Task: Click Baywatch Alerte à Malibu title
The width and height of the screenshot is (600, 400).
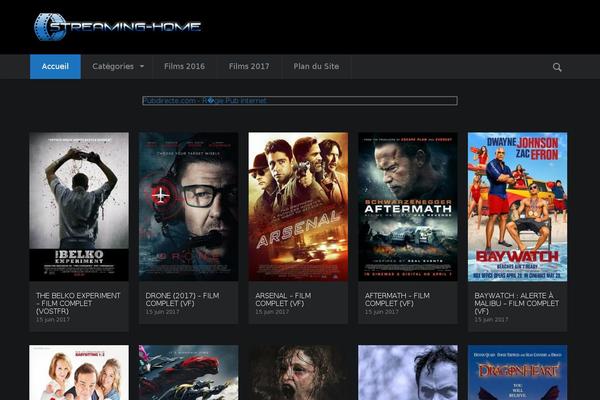Action: point(517,303)
